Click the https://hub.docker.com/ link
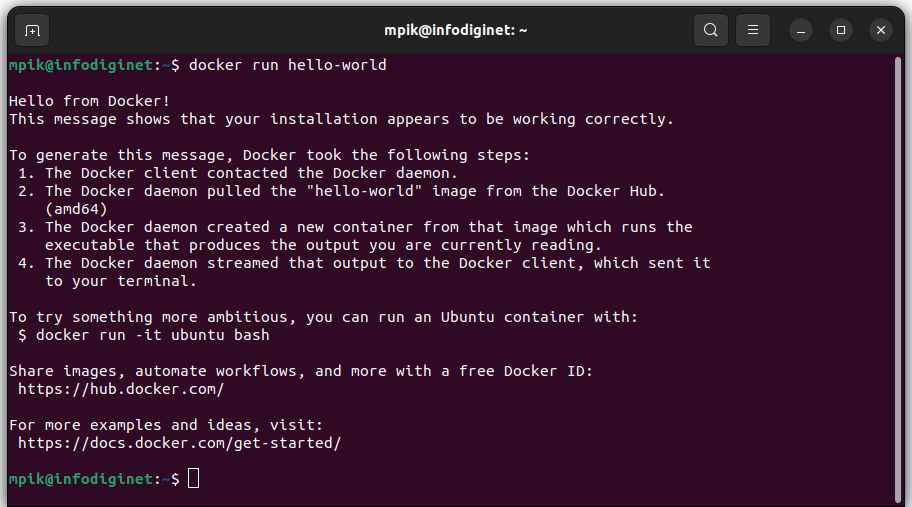 121,389
